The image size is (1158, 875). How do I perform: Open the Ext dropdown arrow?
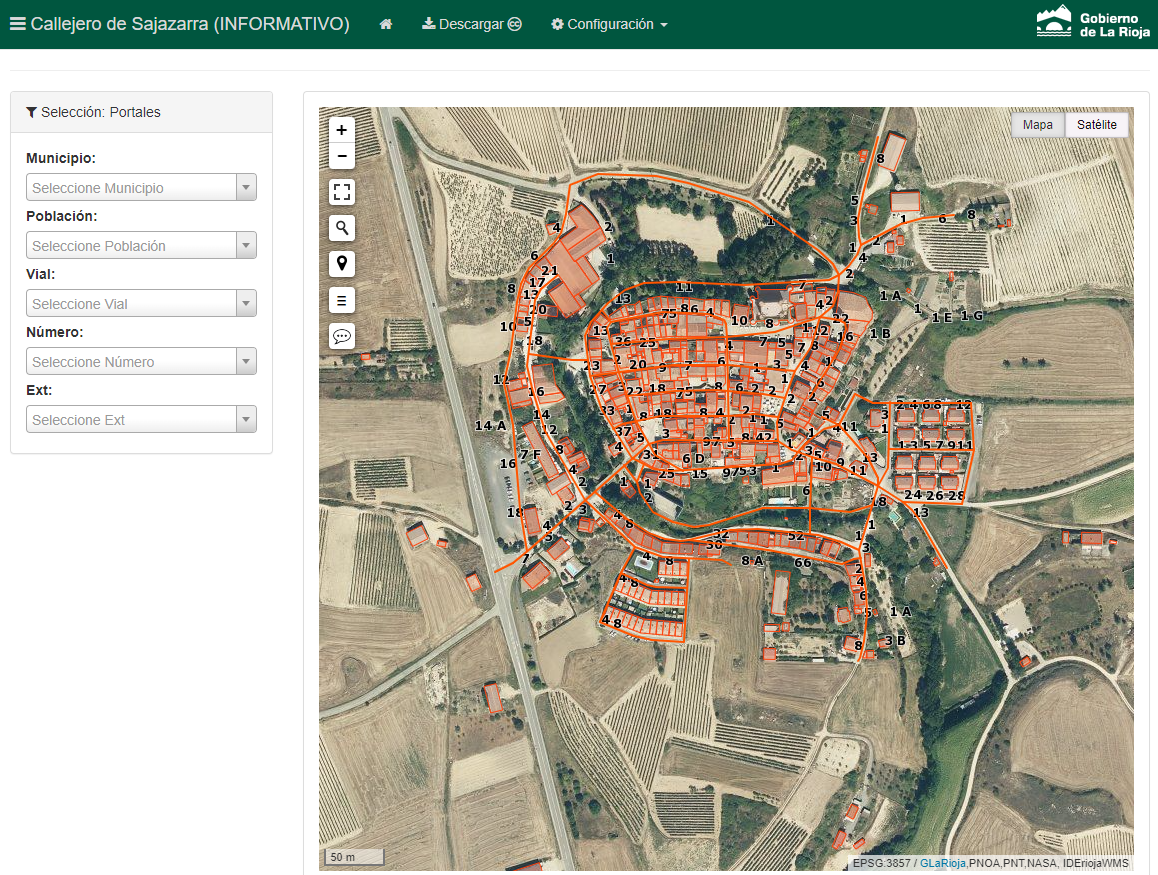(x=246, y=420)
